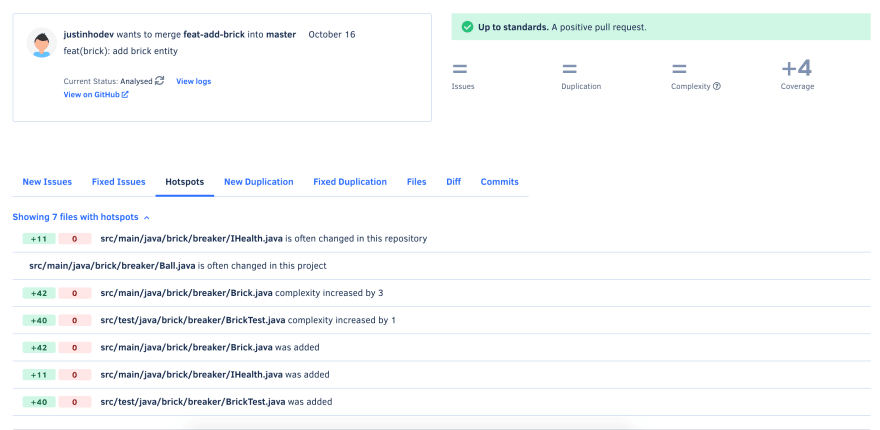Viewport: 880px width, 430px height.
Task: Open the Files tab
Action: point(416,182)
